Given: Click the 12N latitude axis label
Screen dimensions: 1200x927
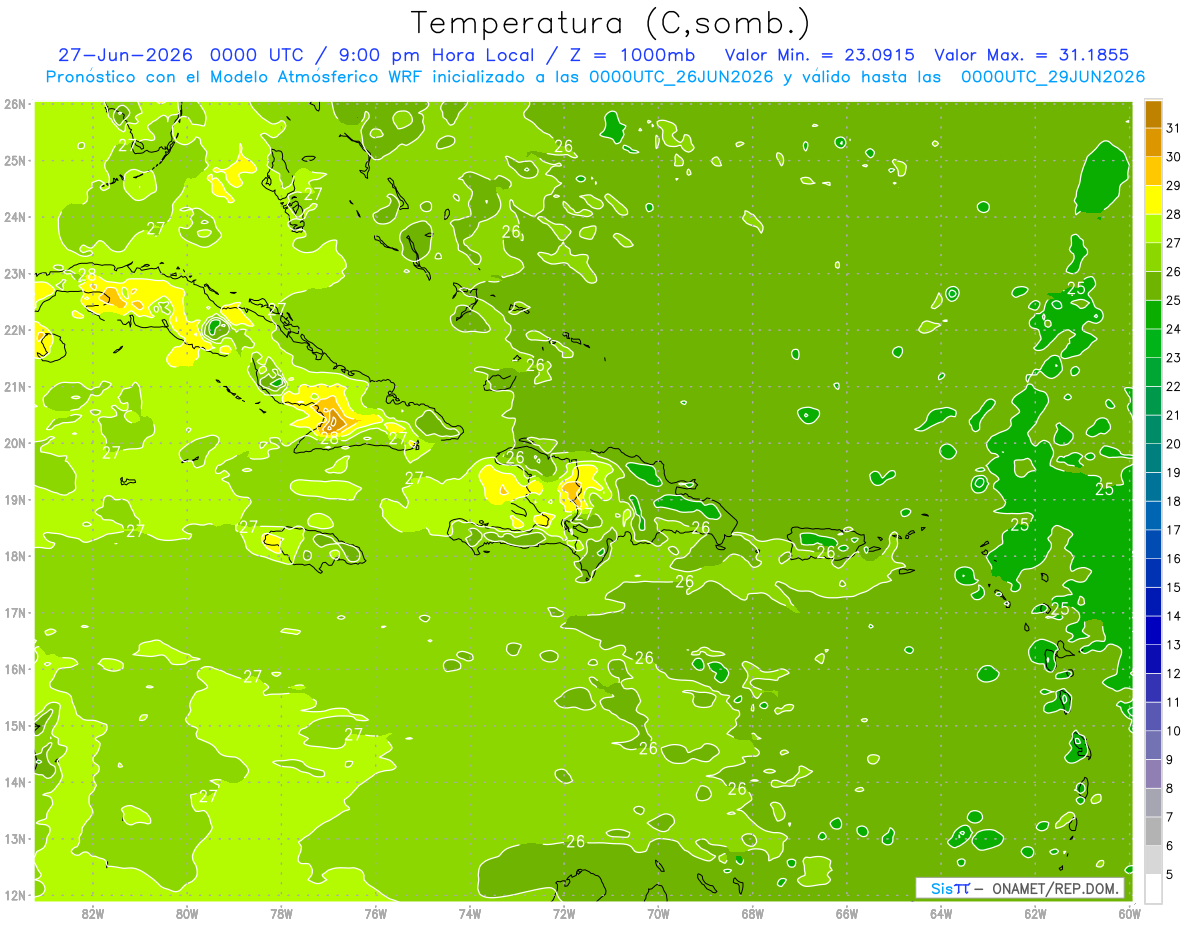Looking at the screenshot, I should point(14,895).
